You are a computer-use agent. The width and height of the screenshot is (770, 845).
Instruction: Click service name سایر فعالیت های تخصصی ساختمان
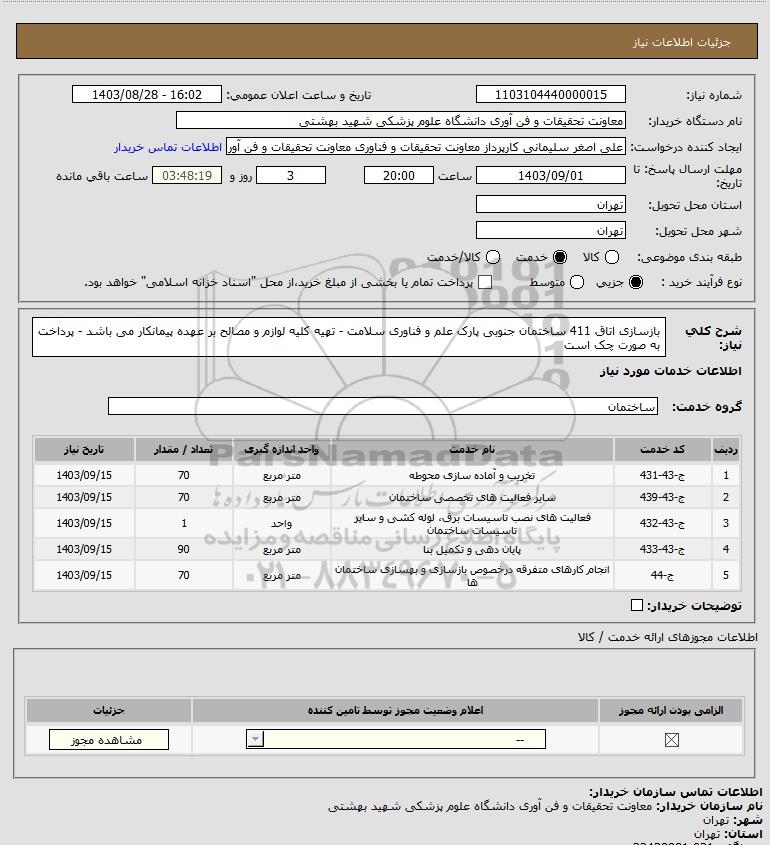pos(472,497)
